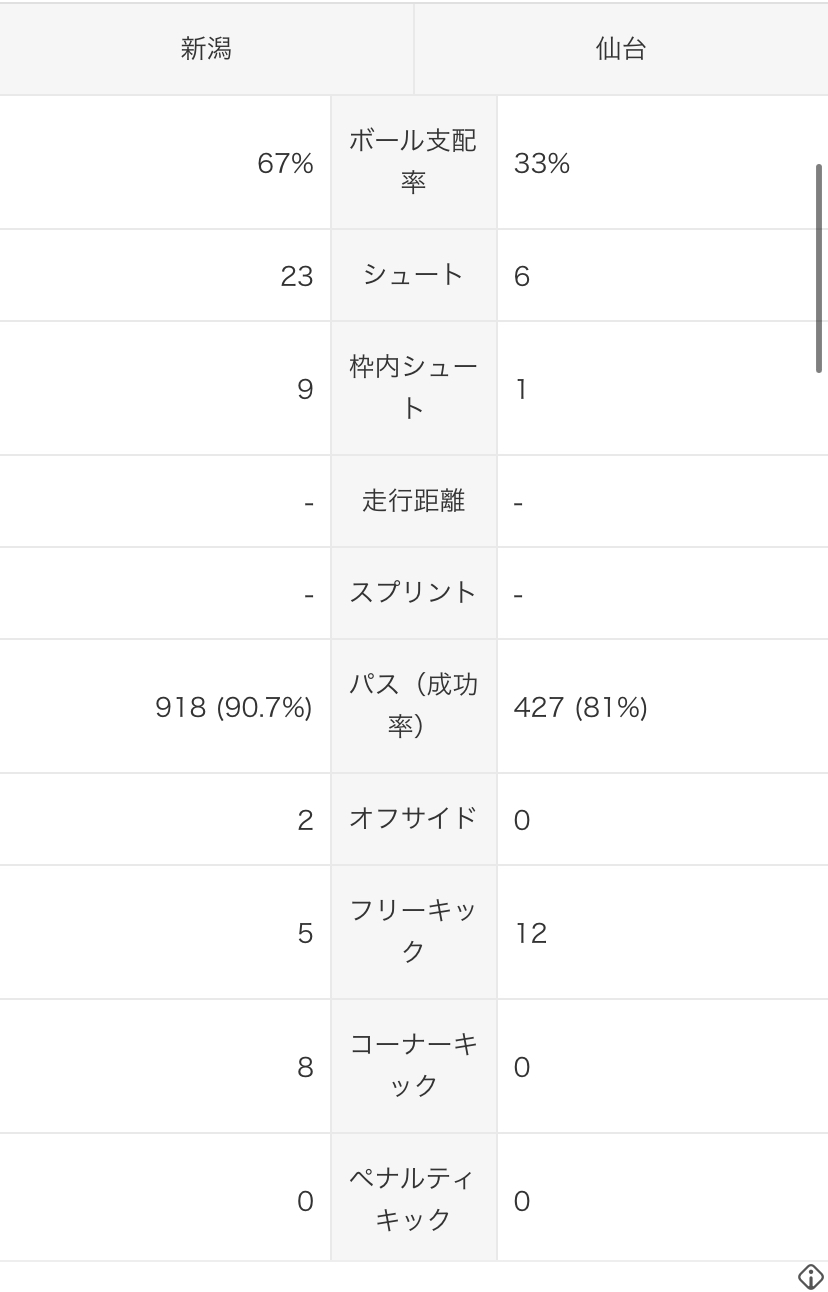
Task: Click the 走行距離 row label
Action: [x=413, y=501]
